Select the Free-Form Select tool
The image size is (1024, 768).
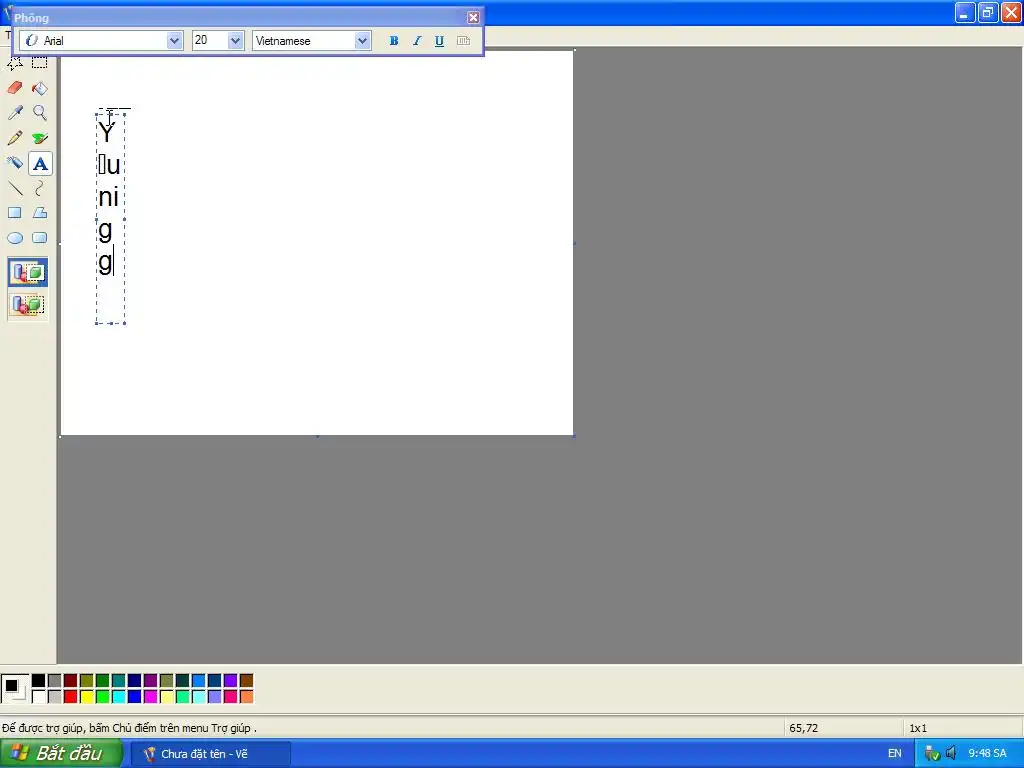15,63
